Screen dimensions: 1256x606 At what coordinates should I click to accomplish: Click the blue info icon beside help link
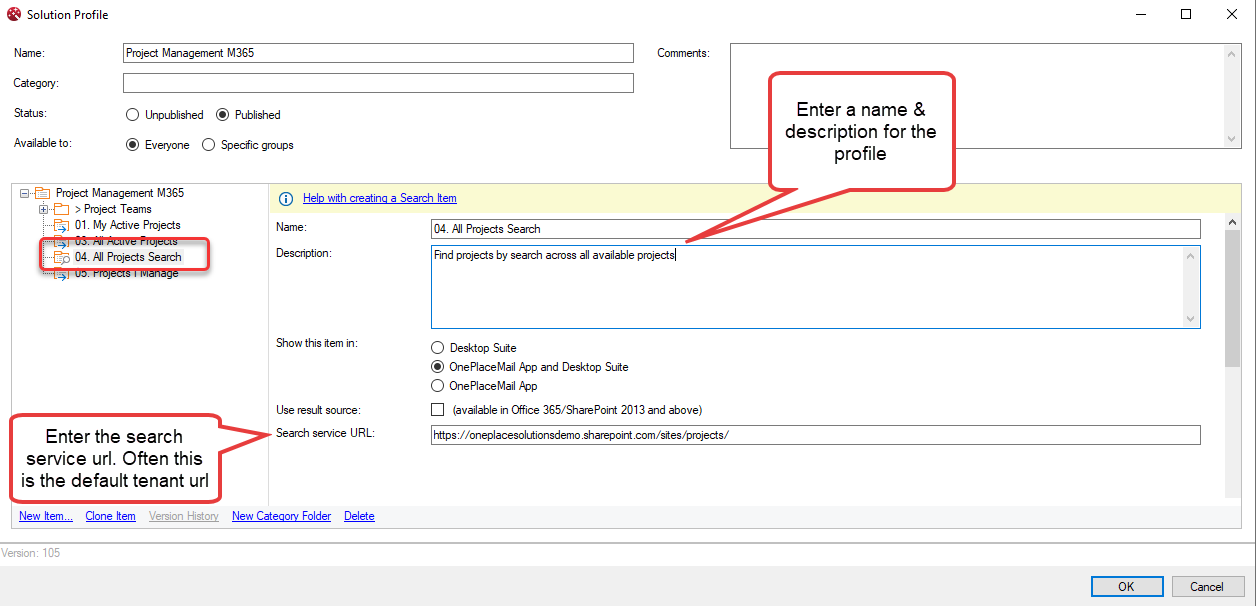click(286, 198)
